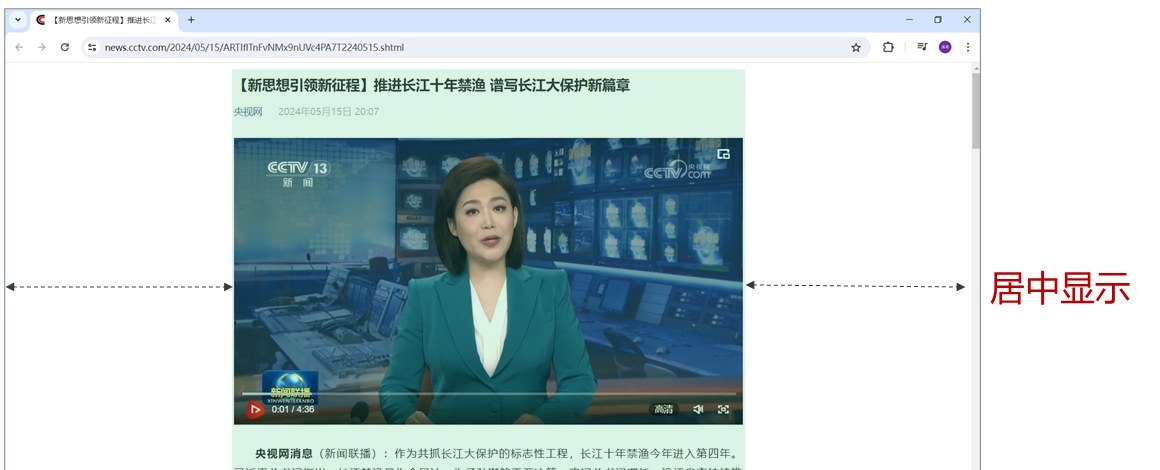The image size is (1160, 470).
Task: Minimize the Chrome window
Action: 910,20
